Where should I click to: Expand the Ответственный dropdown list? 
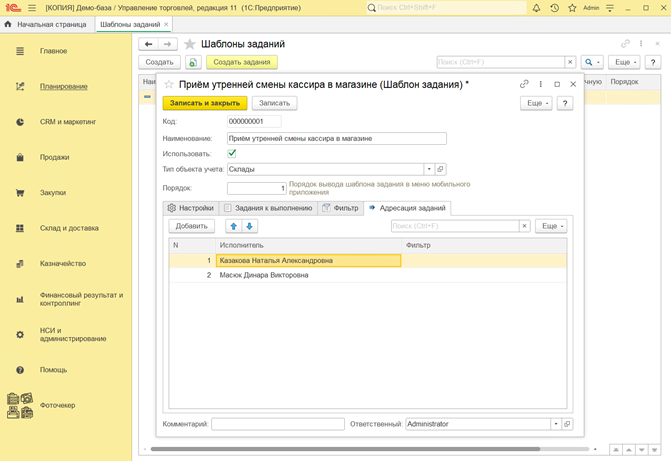click(x=555, y=424)
